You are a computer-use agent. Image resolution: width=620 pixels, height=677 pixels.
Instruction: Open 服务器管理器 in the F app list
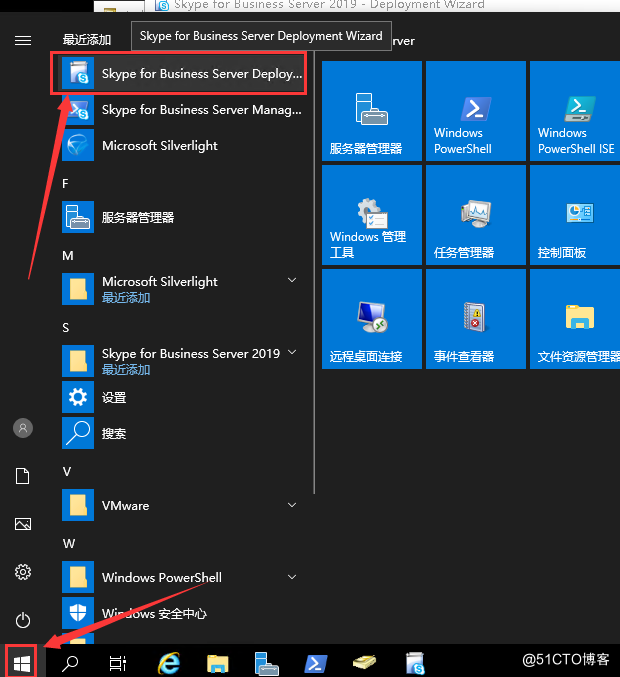(182, 217)
